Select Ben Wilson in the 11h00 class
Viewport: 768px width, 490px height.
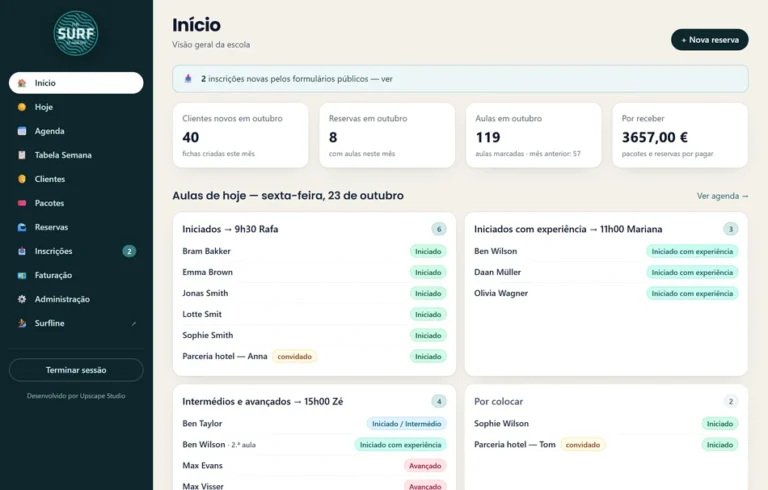495,251
